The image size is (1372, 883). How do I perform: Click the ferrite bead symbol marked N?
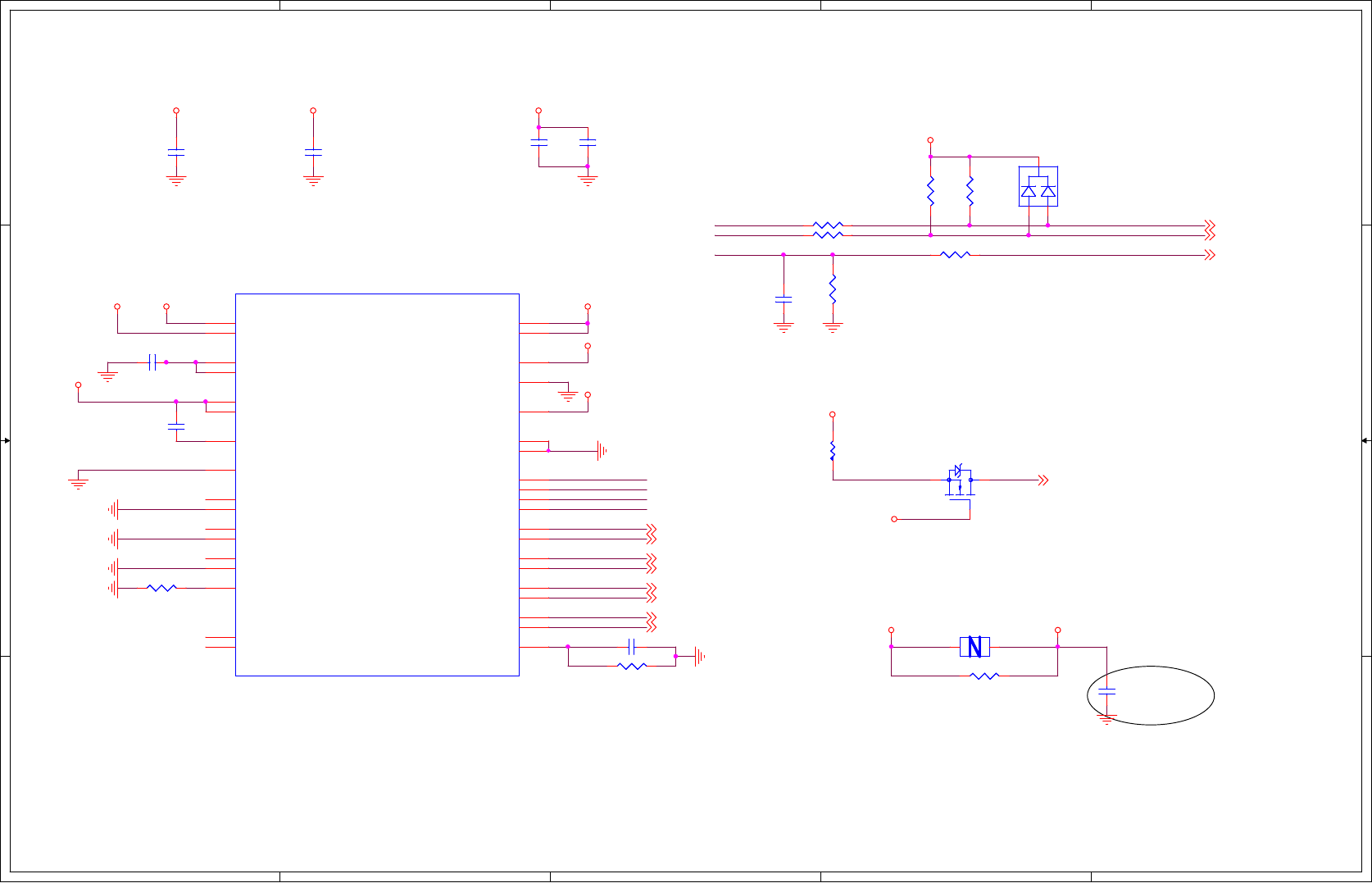click(x=974, y=647)
